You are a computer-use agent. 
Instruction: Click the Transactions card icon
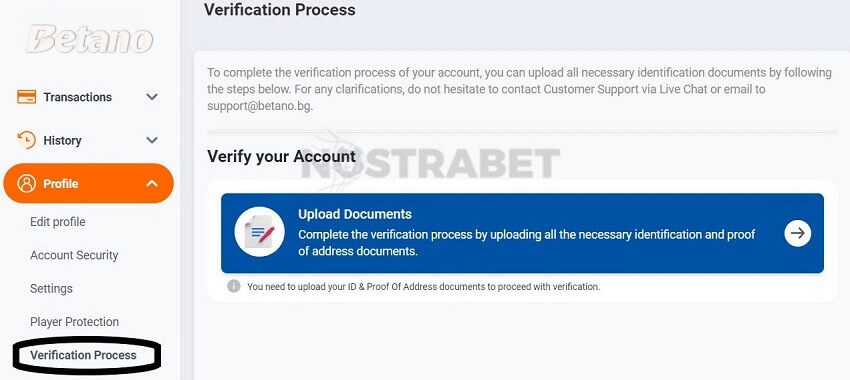(27, 97)
